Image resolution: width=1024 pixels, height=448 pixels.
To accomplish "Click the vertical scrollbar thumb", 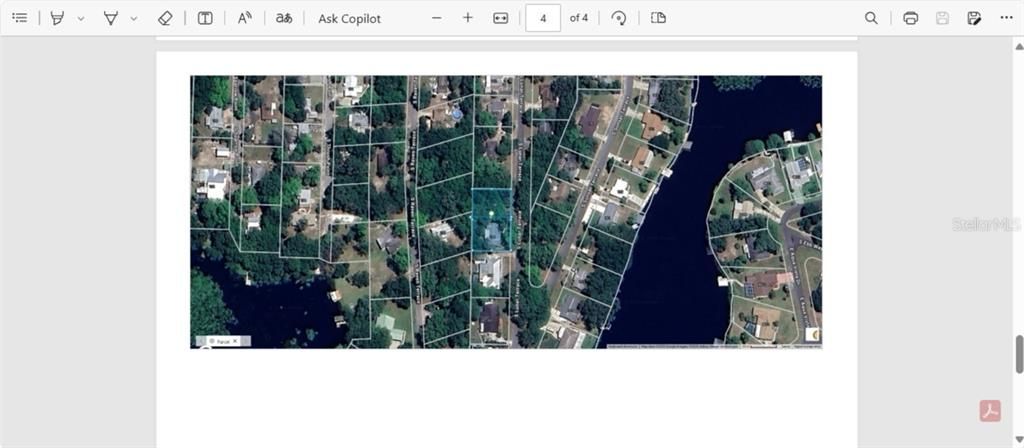I will pos(1019,352).
